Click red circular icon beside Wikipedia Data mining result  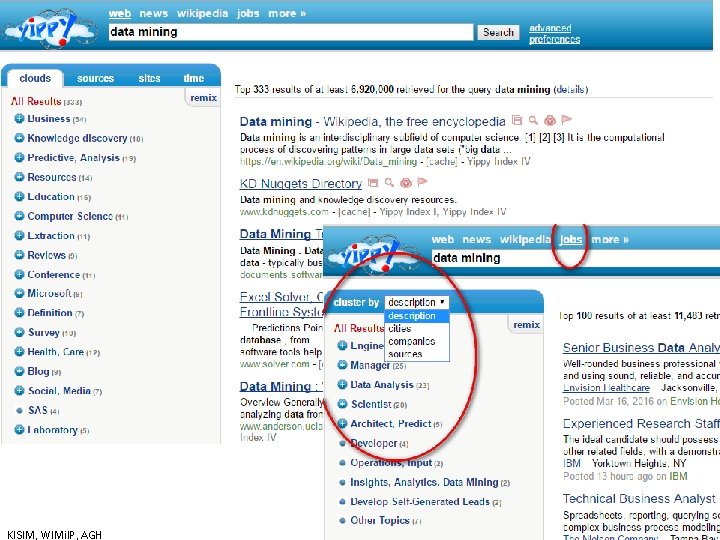coord(550,120)
